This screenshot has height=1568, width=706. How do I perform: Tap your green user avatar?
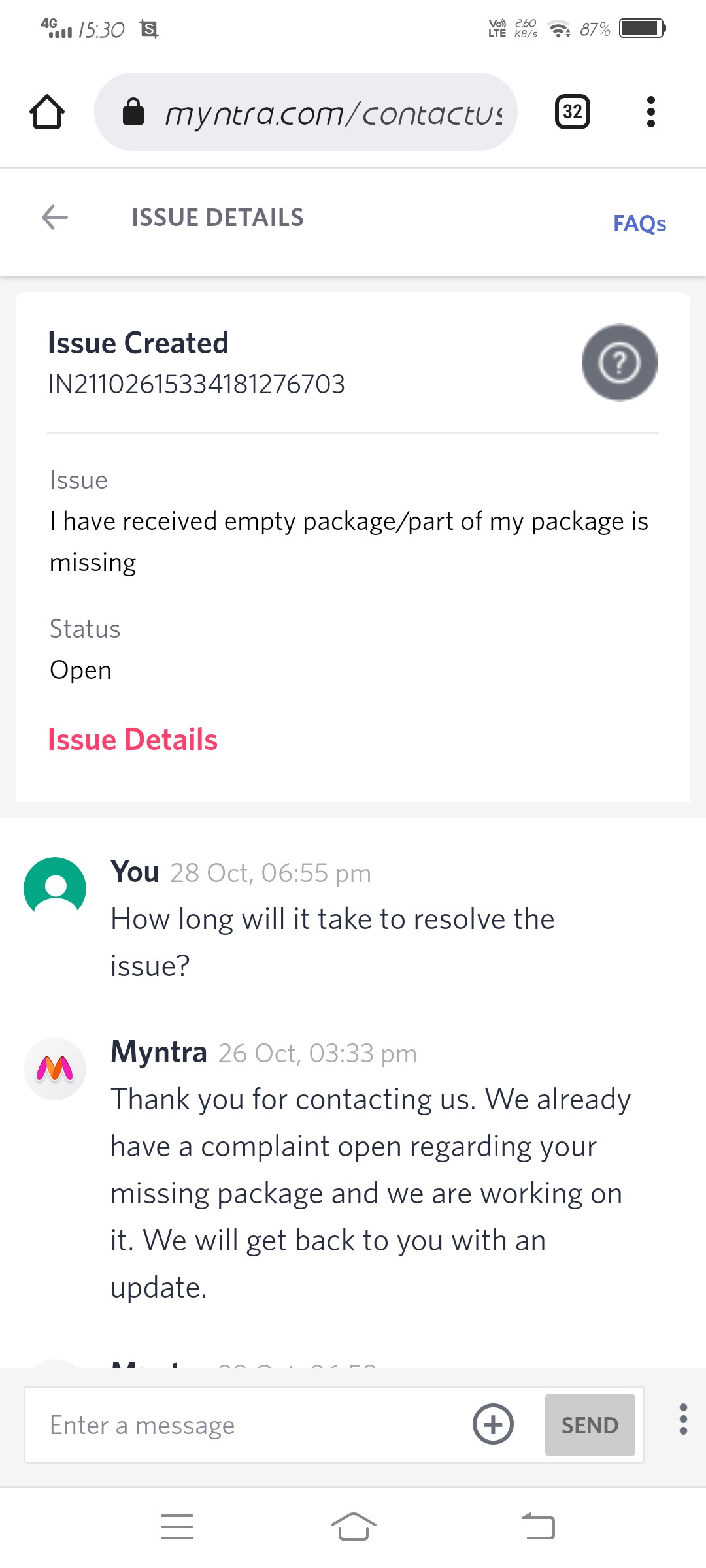(x=55, y=888)
